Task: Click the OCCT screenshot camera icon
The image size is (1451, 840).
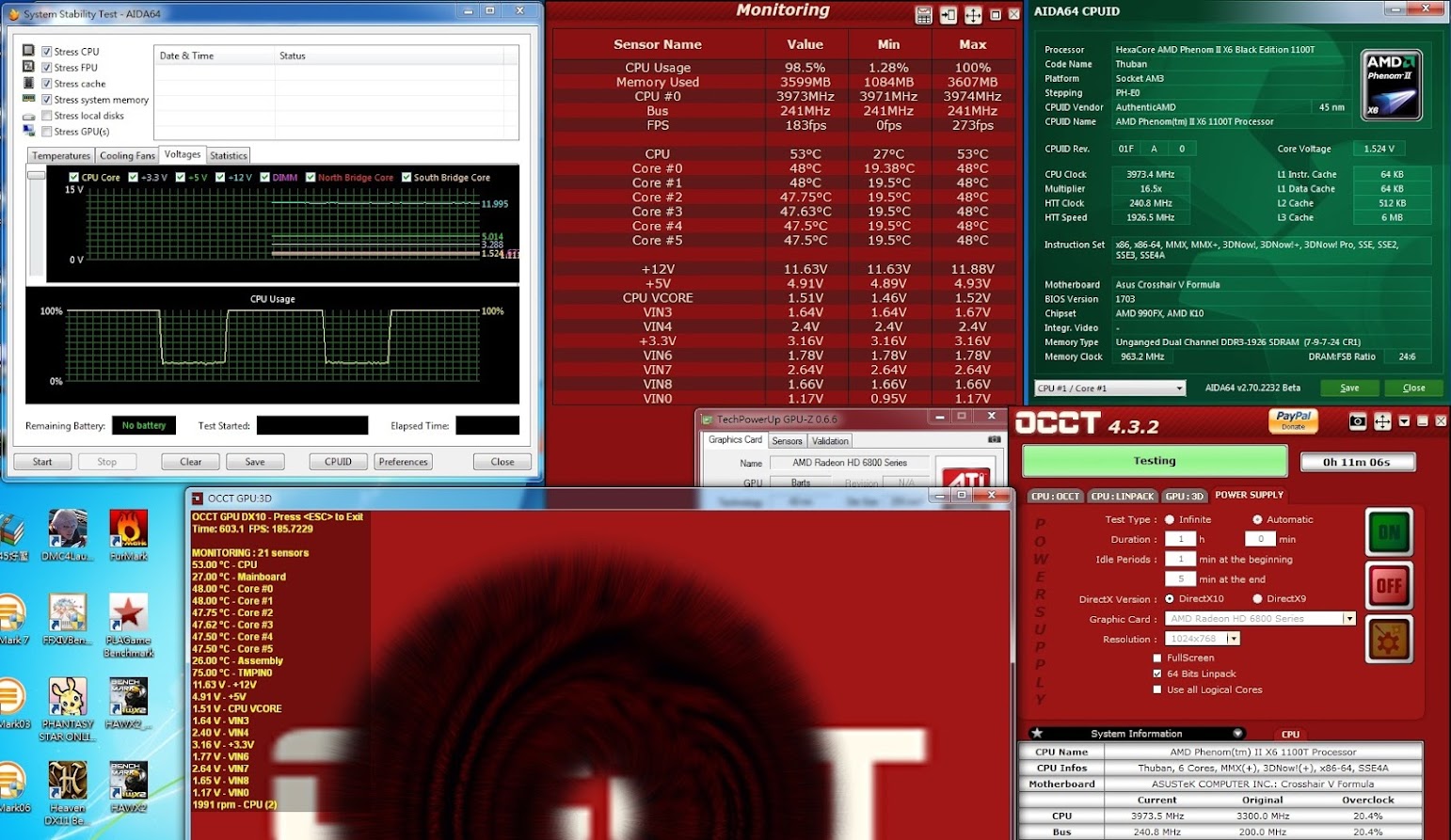Action: (1357, 421)
